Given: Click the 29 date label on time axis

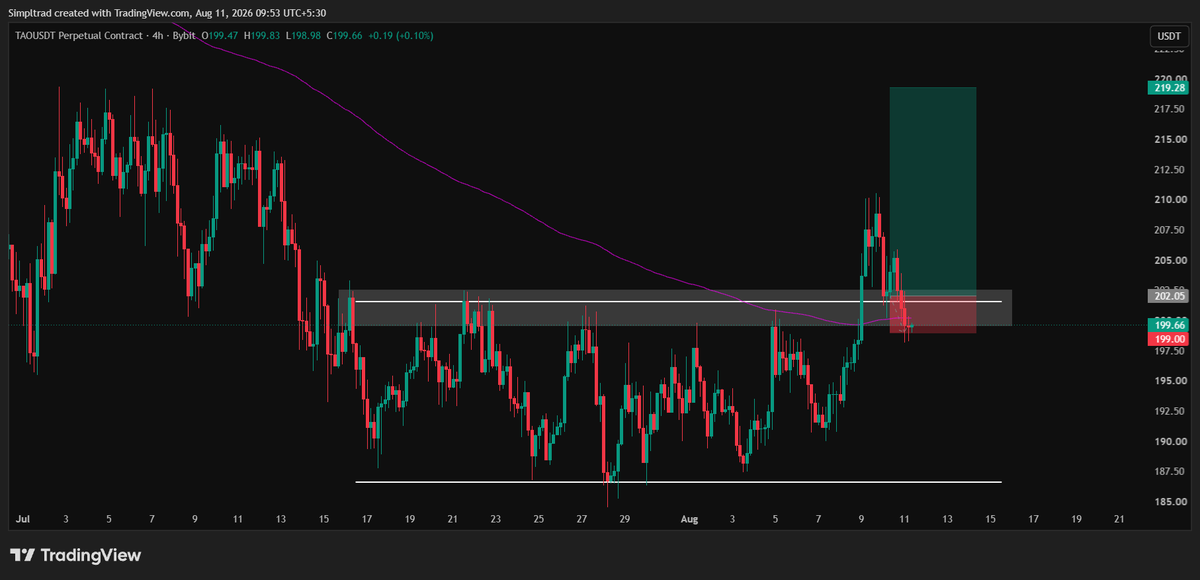Looking at the screenshot, I should 625,520.
